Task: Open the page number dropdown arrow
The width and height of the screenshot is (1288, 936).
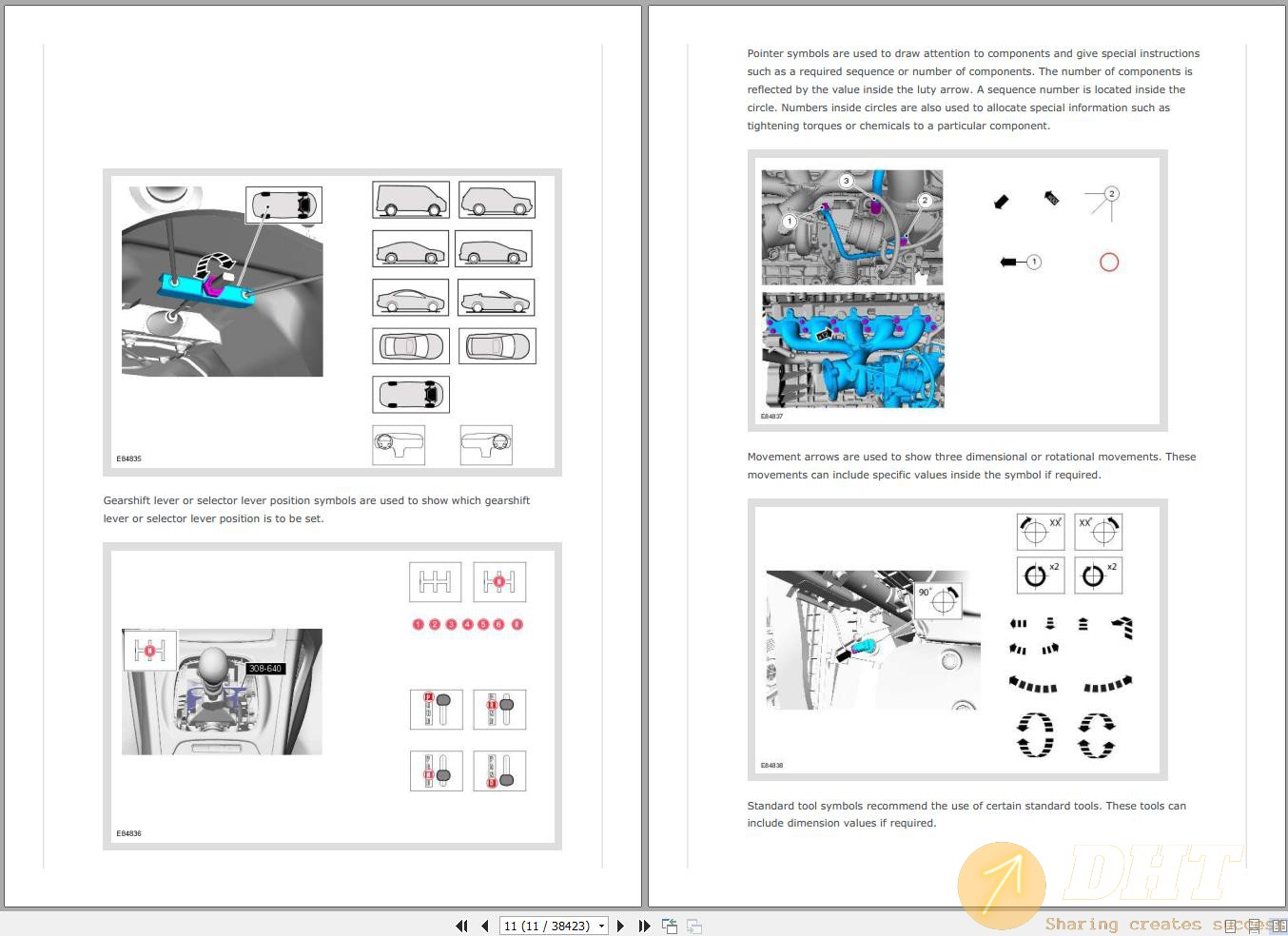Action: pos(601,926)
